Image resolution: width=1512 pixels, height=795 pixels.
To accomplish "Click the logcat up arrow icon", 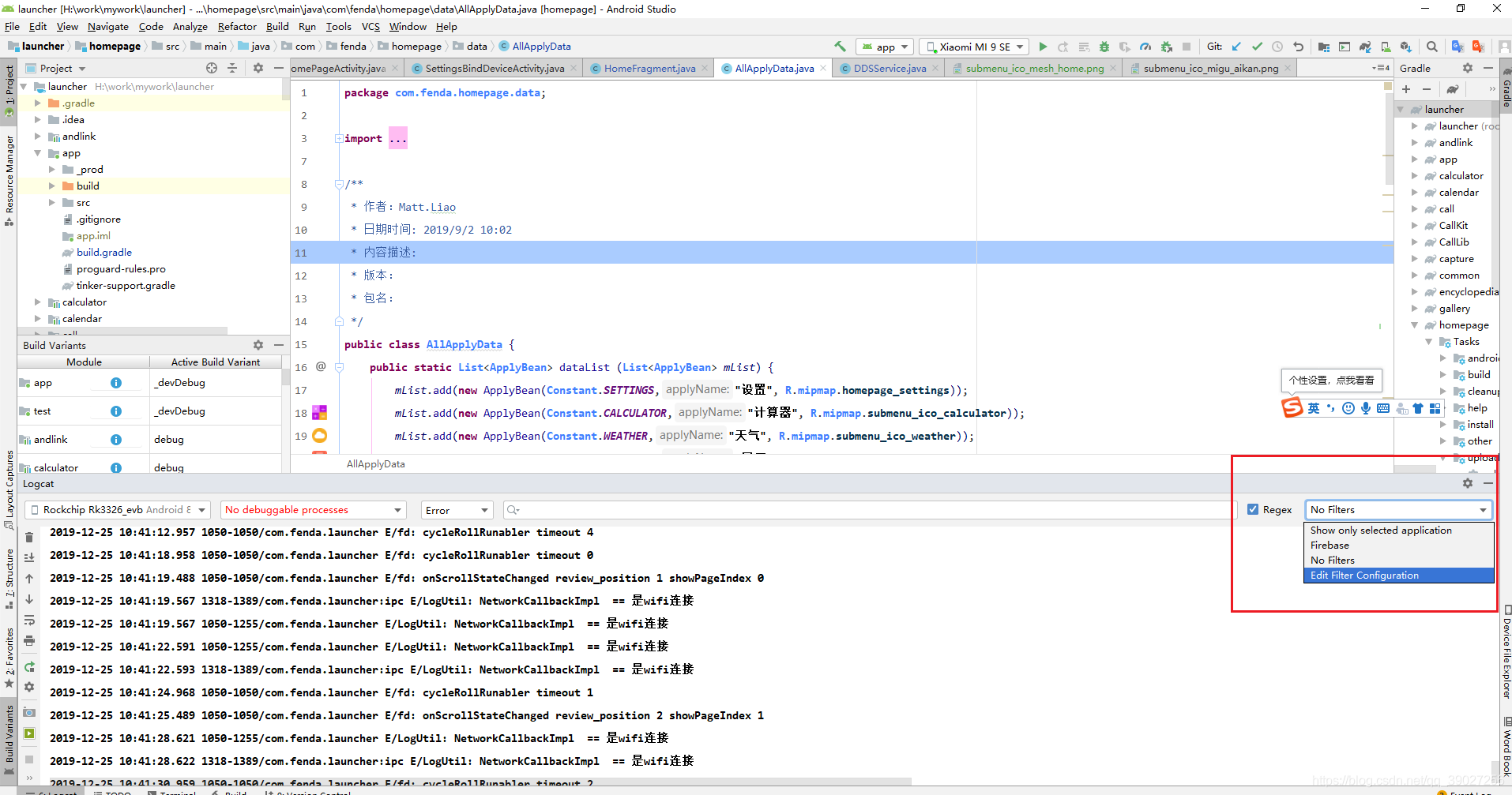I will click(x=29, y=579).
